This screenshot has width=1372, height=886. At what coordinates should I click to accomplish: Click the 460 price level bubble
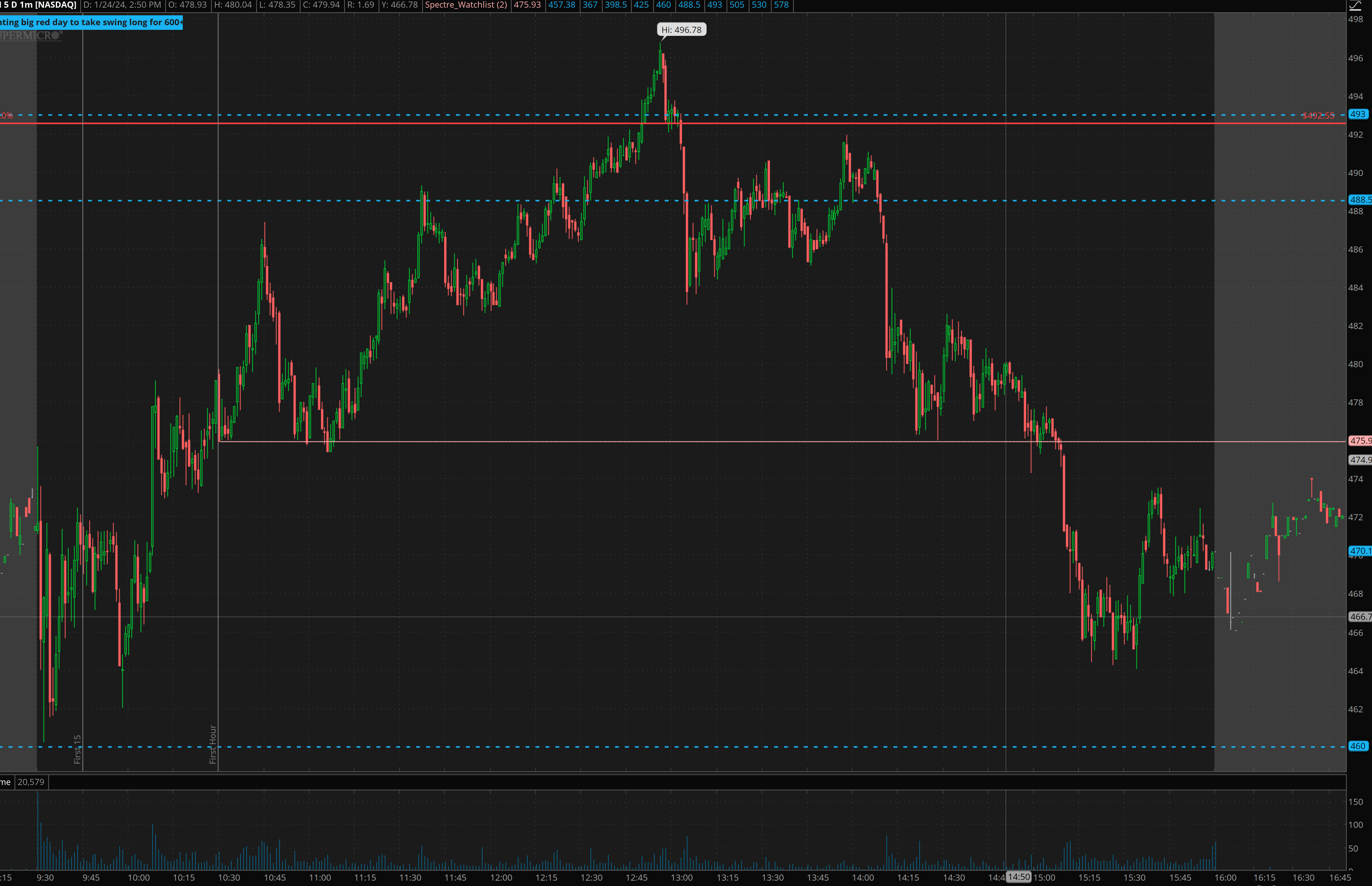point(1357,746)
